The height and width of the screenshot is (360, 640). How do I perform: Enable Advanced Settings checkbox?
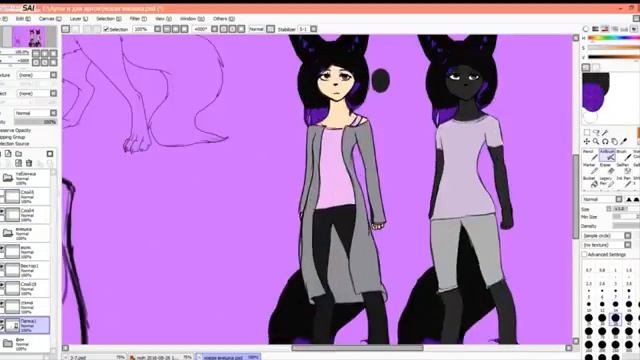click(584, 254)
